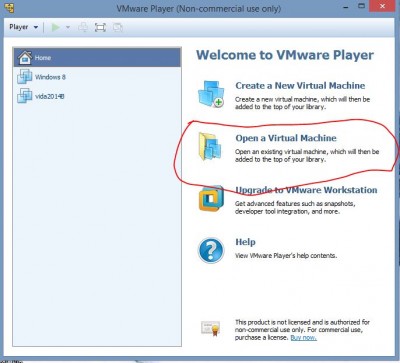400x363 pixels.
Task: Select the vida2014B virtual machine
Action: (97, 96)
